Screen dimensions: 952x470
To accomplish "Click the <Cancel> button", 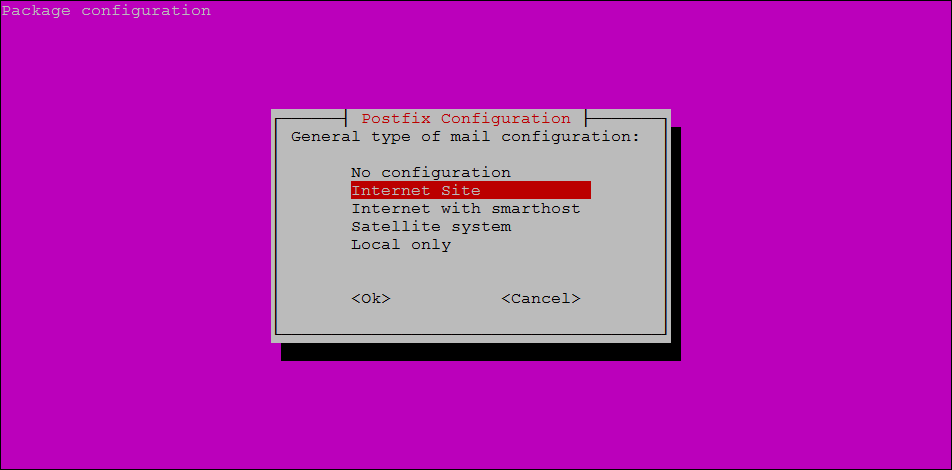I will tap(541, 299).
